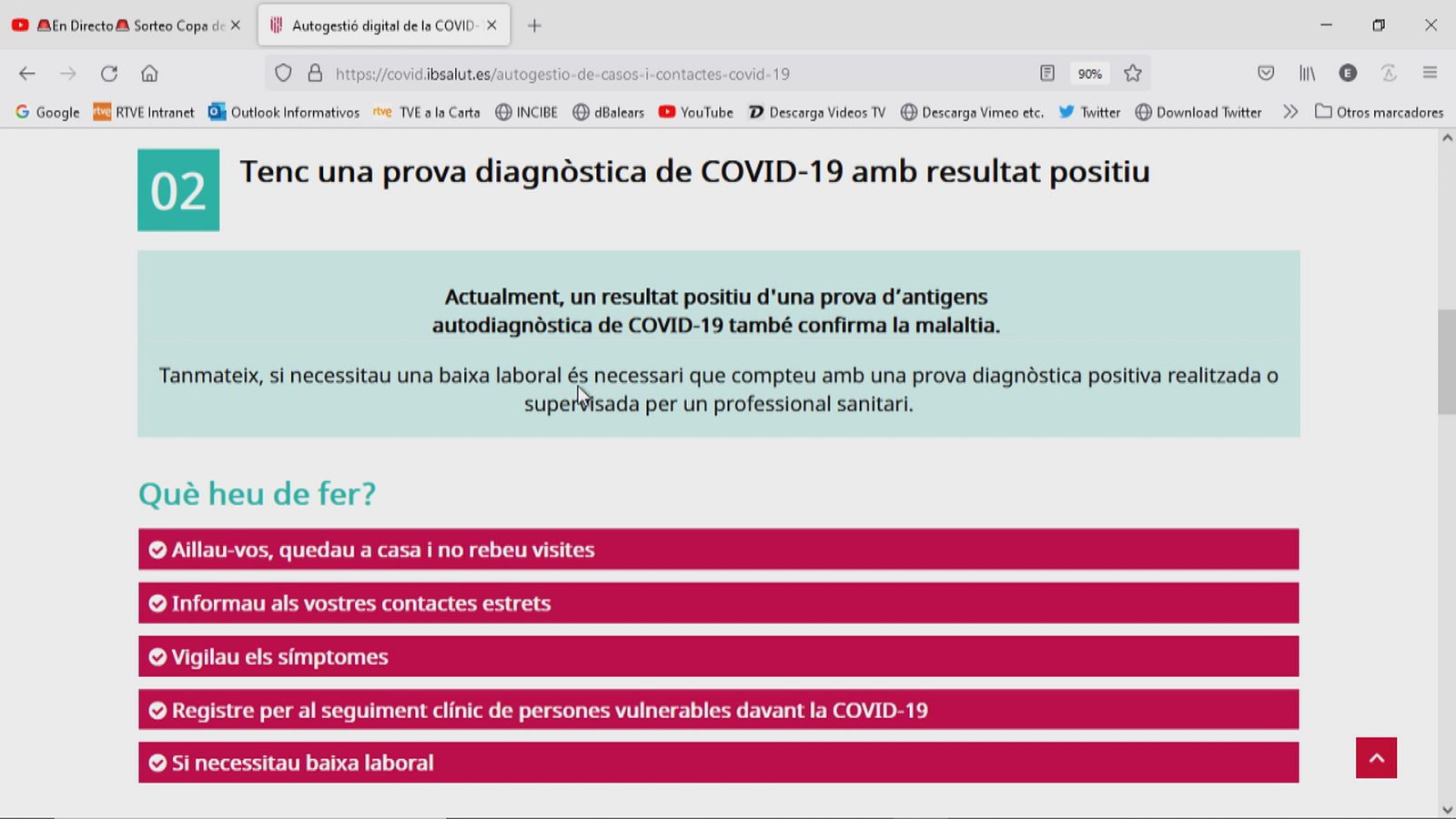Viewport: 1456px width, 819px height.
Task: Switch to the 'En Directo Sorteo Copa' tab
Action: click(x=127, y=25)
